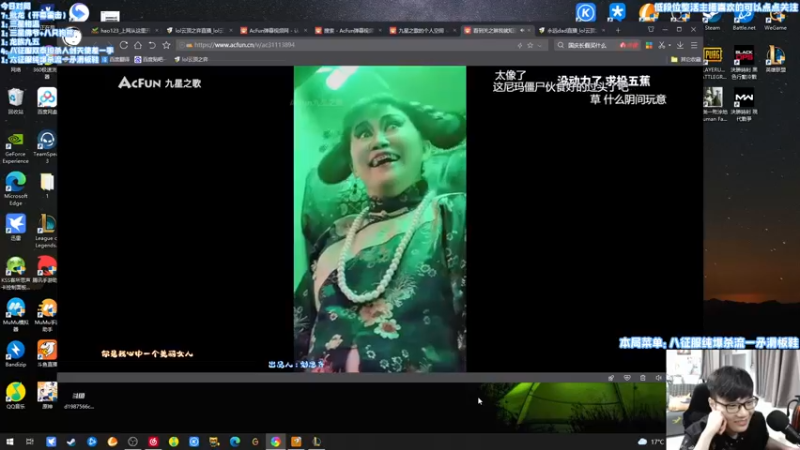This screenshot has width=800, height=450.
Task: Open the Steam desktop shortcut
Action: pyautogui.click(x=712, y=19)
